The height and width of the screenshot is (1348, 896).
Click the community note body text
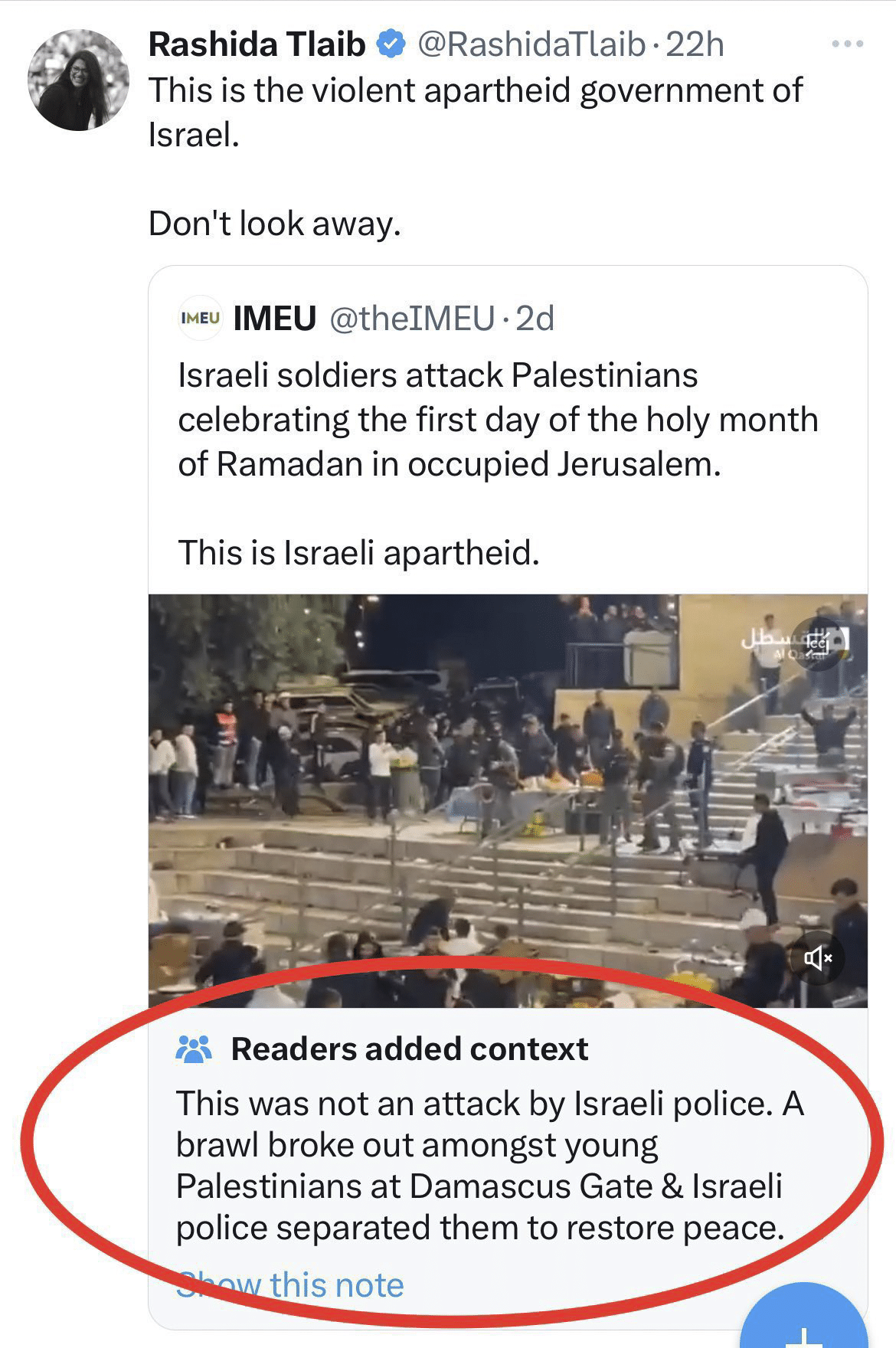coord(490,1165)
